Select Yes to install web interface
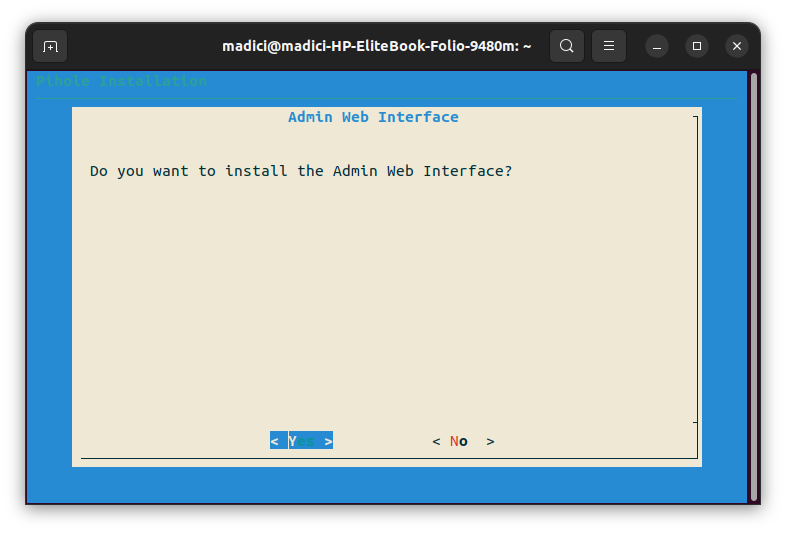 tap(301, 441)
